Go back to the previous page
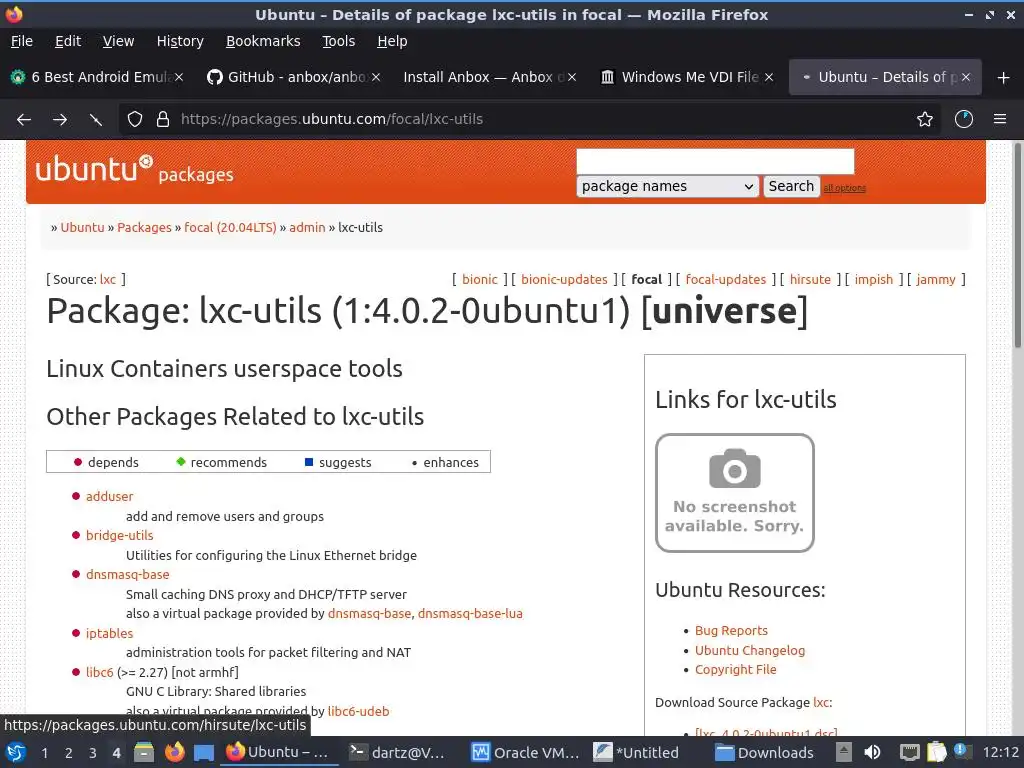1024x768 pixels. tap(24, 120)
